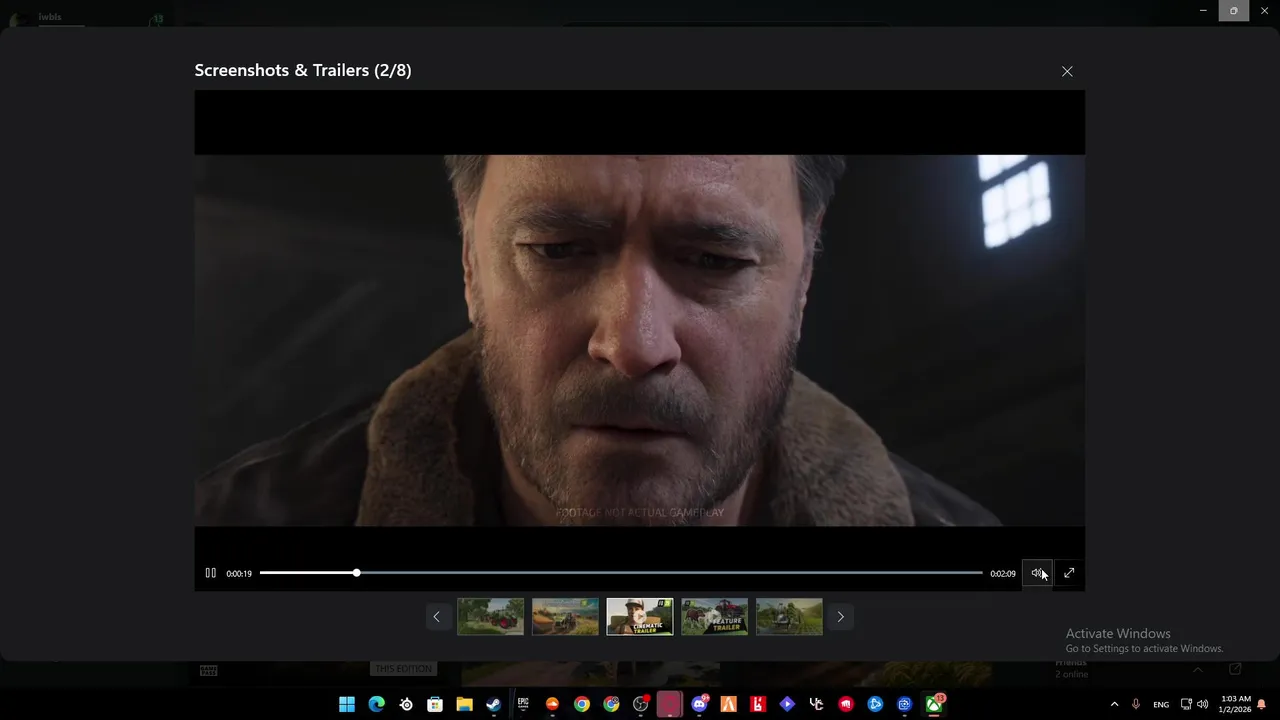Open Riot Client from taskbar

[x=846, y=704]
